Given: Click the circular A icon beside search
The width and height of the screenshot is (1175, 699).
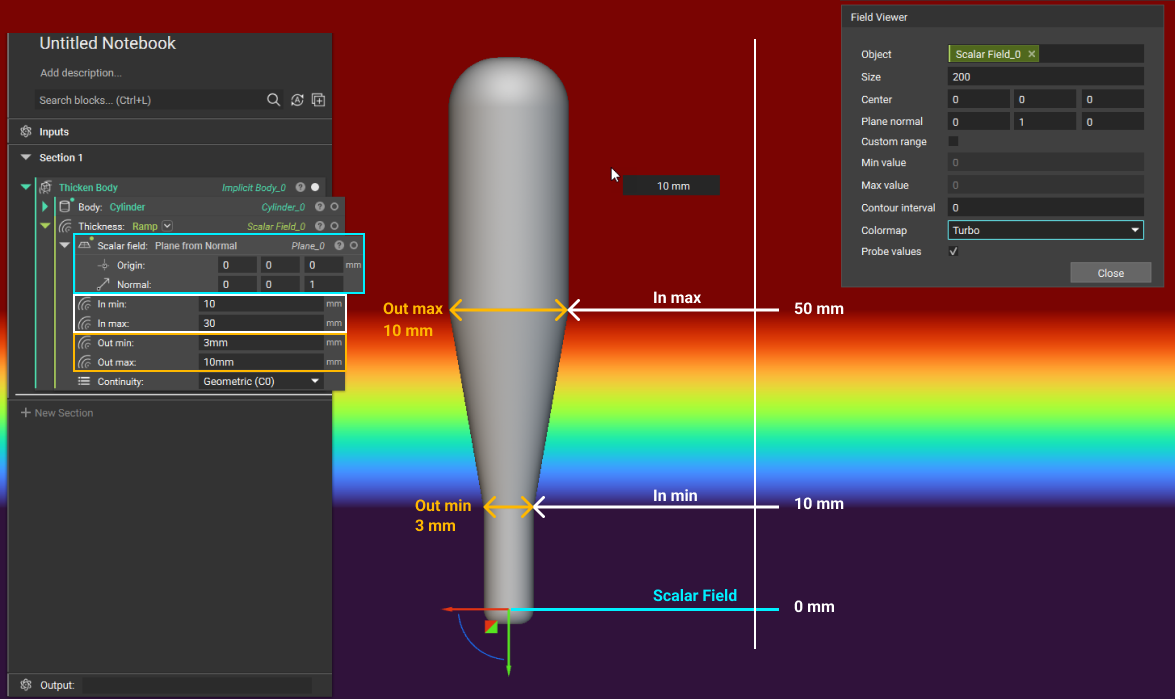Looking at the screenshot, I should tap(297, 100).
